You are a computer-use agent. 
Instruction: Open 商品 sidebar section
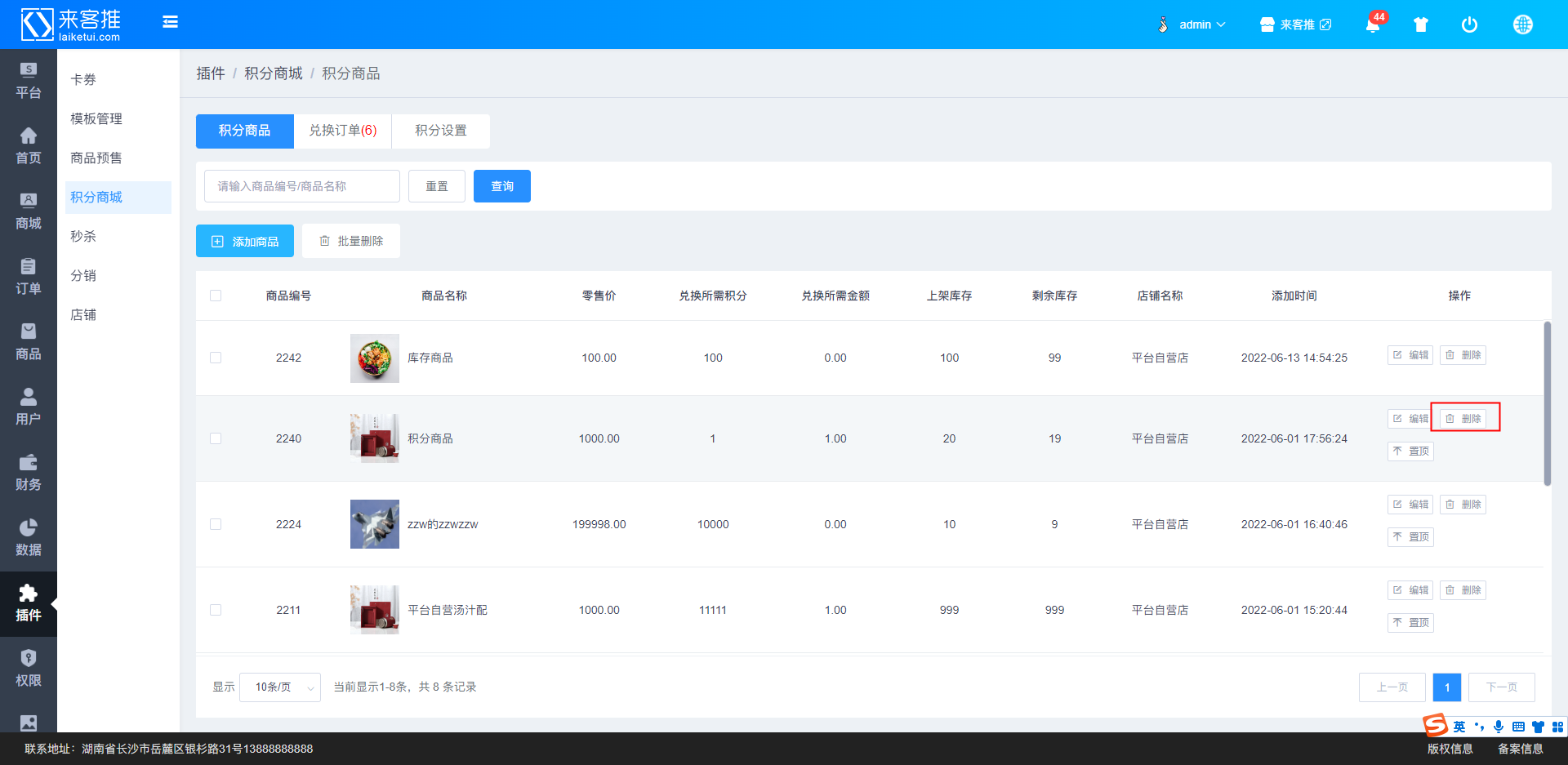coord(29,343)
